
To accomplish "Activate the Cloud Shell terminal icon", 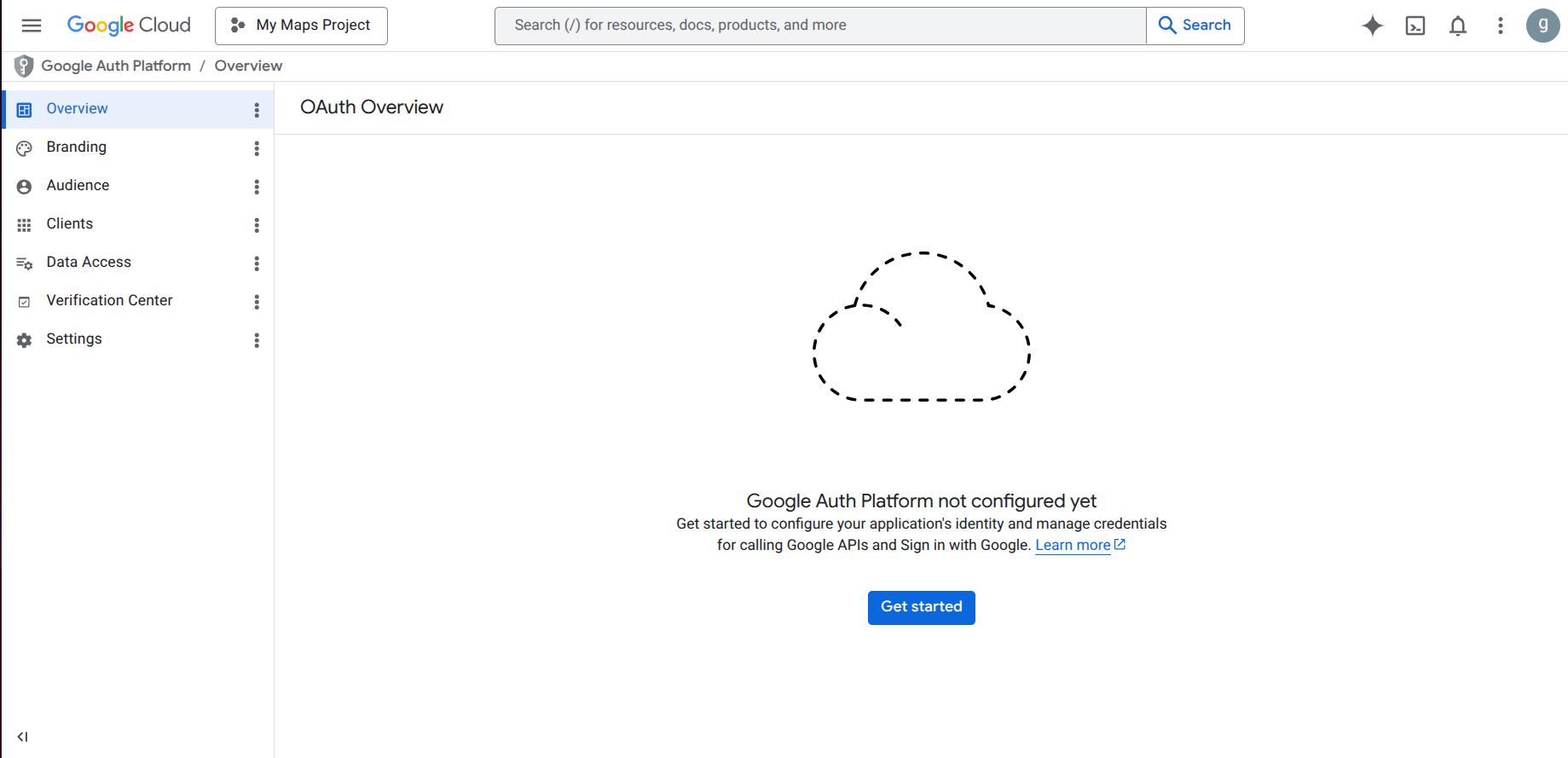I will (x=1415, y=26).
